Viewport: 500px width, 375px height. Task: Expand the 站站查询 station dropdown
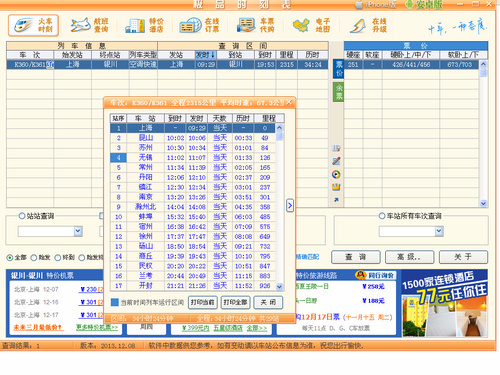pyautogui.click(x=78, y=231)
